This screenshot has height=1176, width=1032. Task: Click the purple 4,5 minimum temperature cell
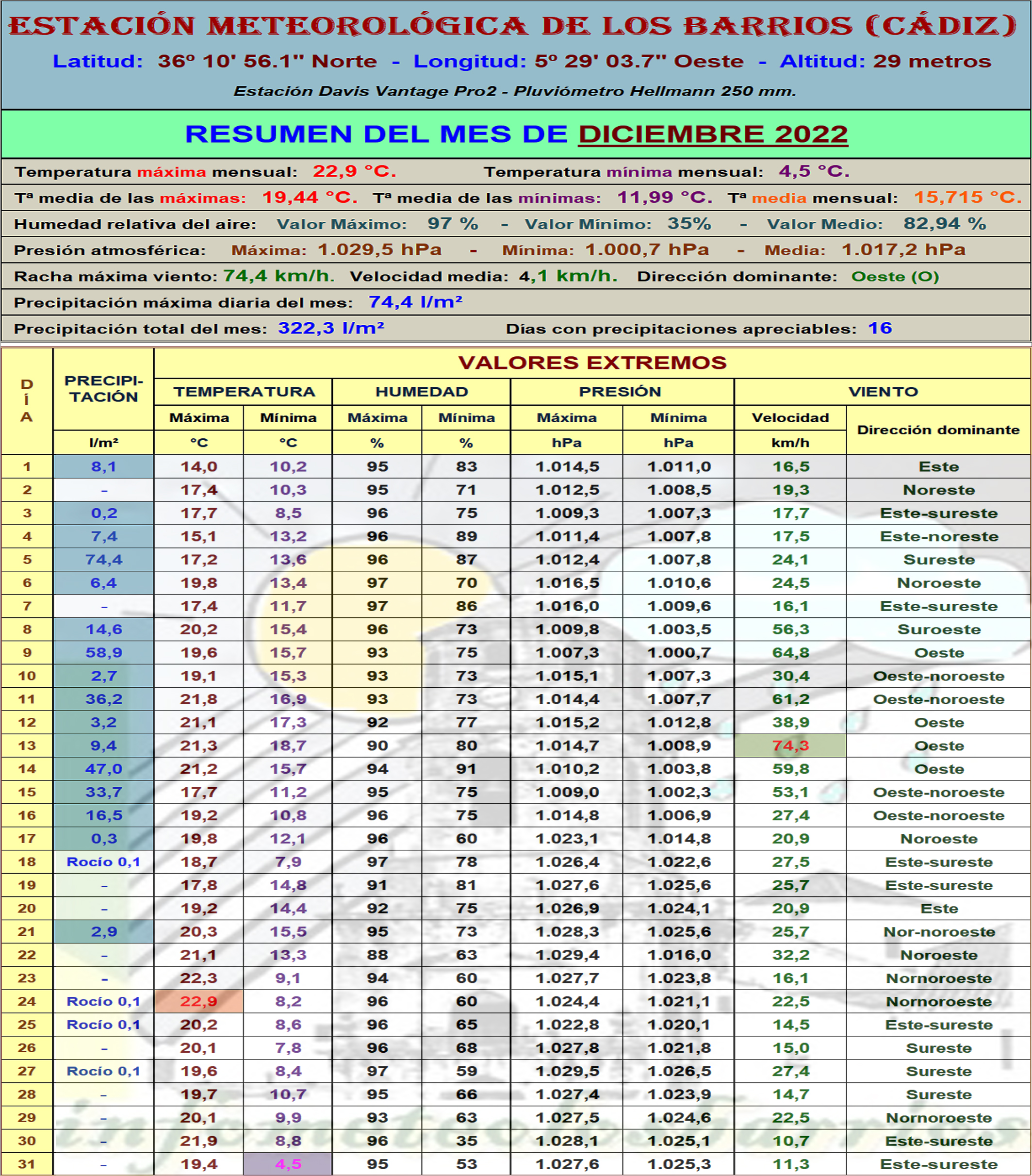click(x=288, y=1164)
